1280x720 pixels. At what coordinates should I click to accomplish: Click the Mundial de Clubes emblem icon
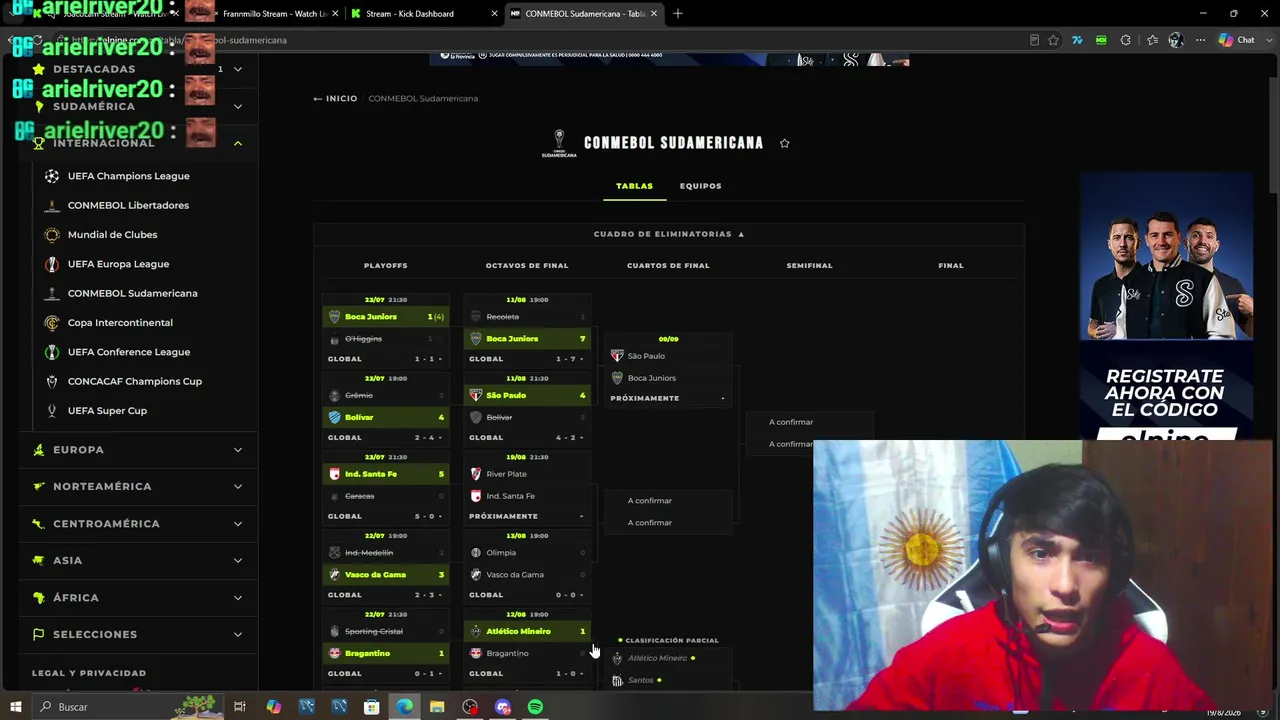pyautogui.click(x=52, y=235)
